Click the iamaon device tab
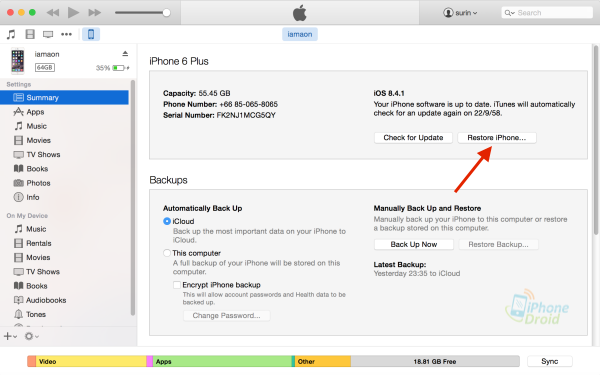This screenshot has width=600, height=375. [x=300, y=34]
